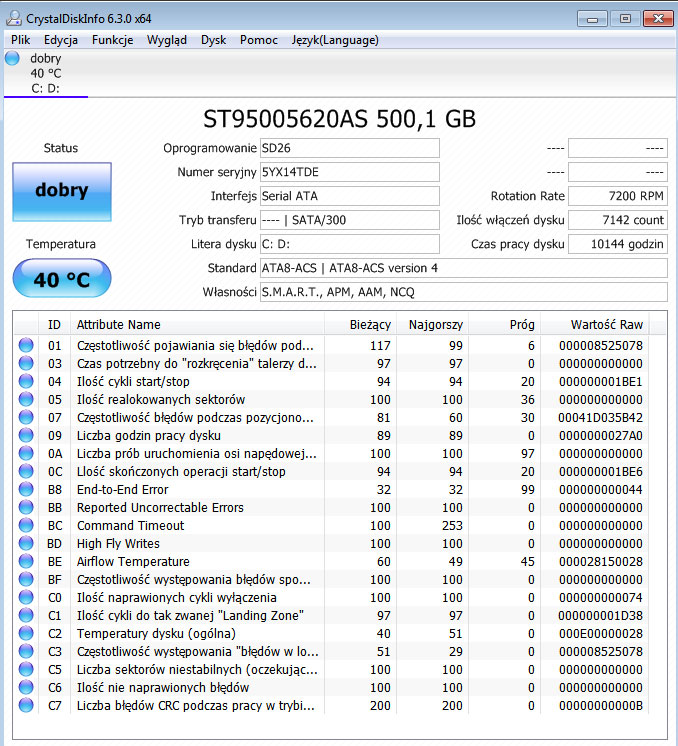This screenshot has height=746, width=678.
Task: Select the Liczba godzin pracy dysku row
Action: coord(332,435)
